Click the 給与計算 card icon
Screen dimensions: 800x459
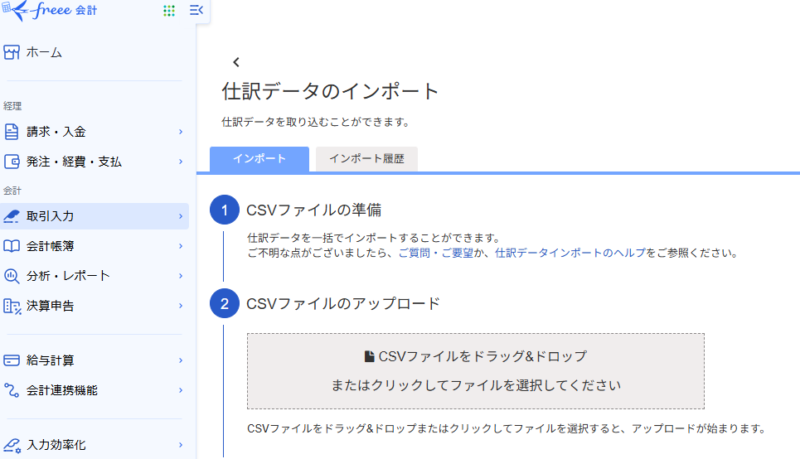[x=12, y=360]
